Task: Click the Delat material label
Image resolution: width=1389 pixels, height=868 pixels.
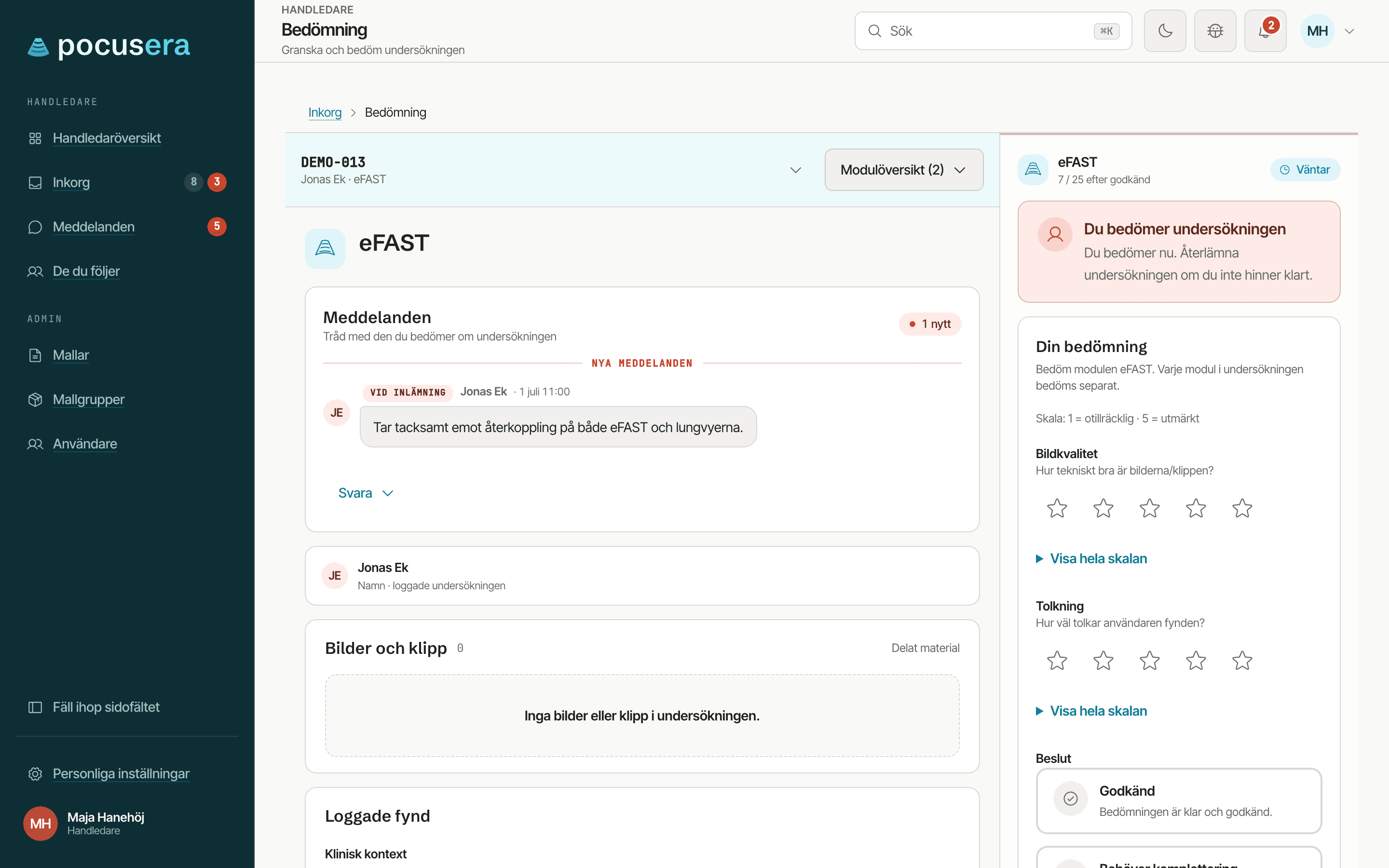Action: (x=925, y=648)
